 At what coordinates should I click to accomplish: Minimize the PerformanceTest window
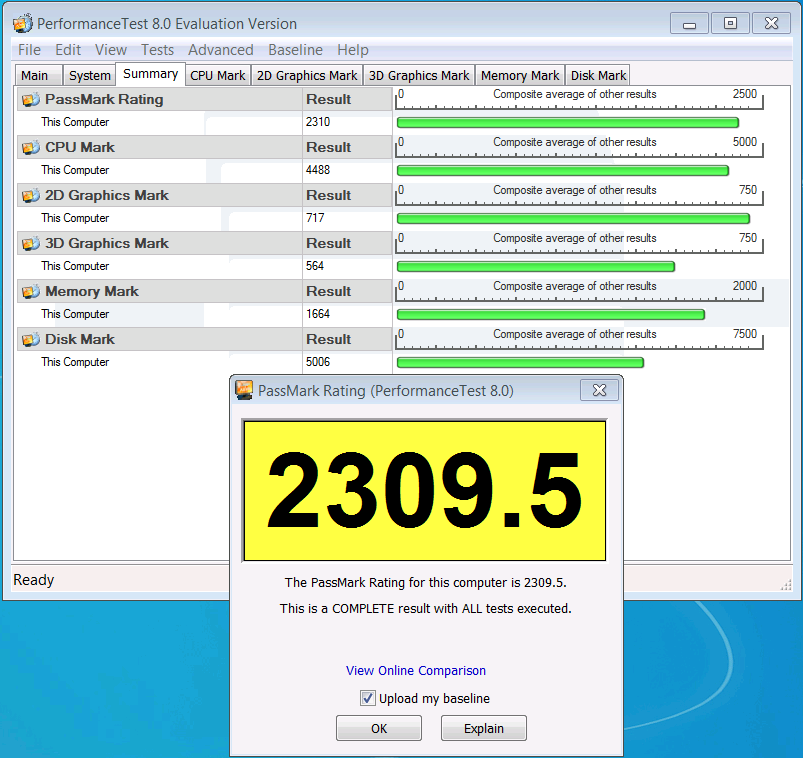click(689, 24)
